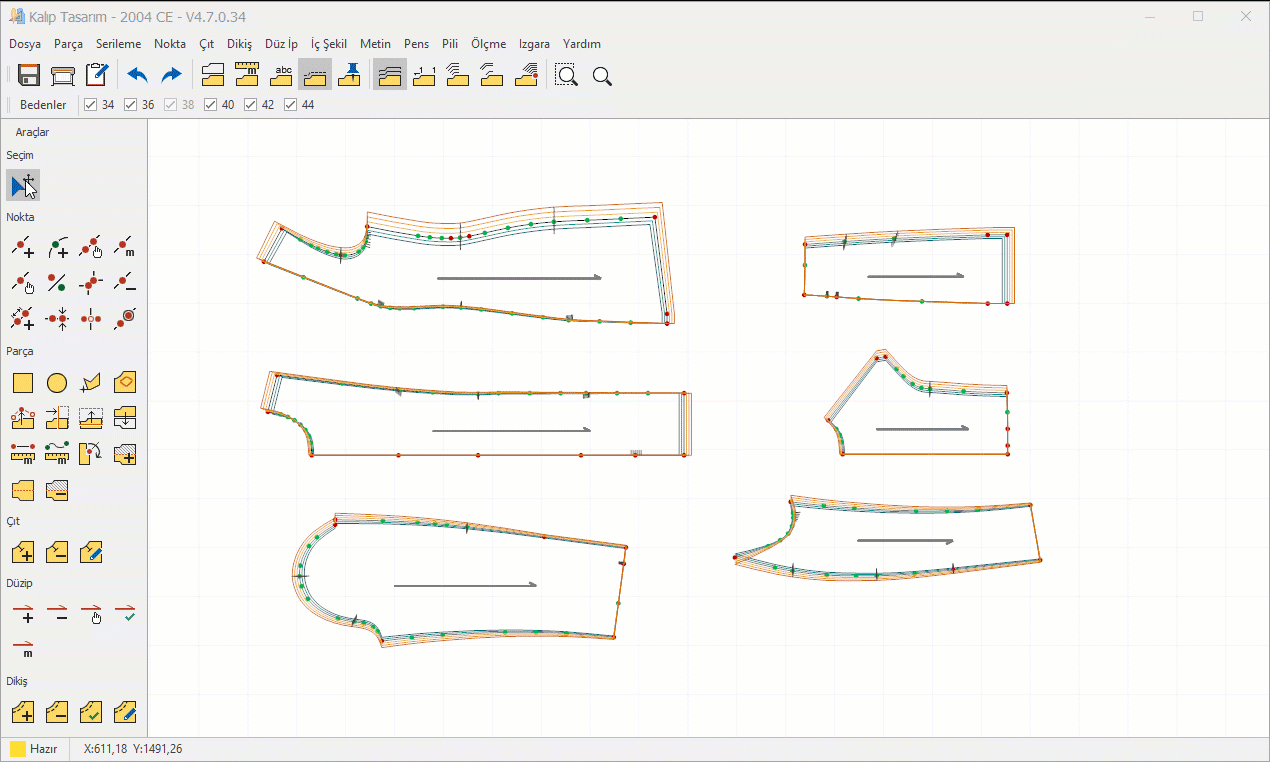The image size is (1270, 762).
Task: Select the rectangle piece tool
Action: coord(23,383)
